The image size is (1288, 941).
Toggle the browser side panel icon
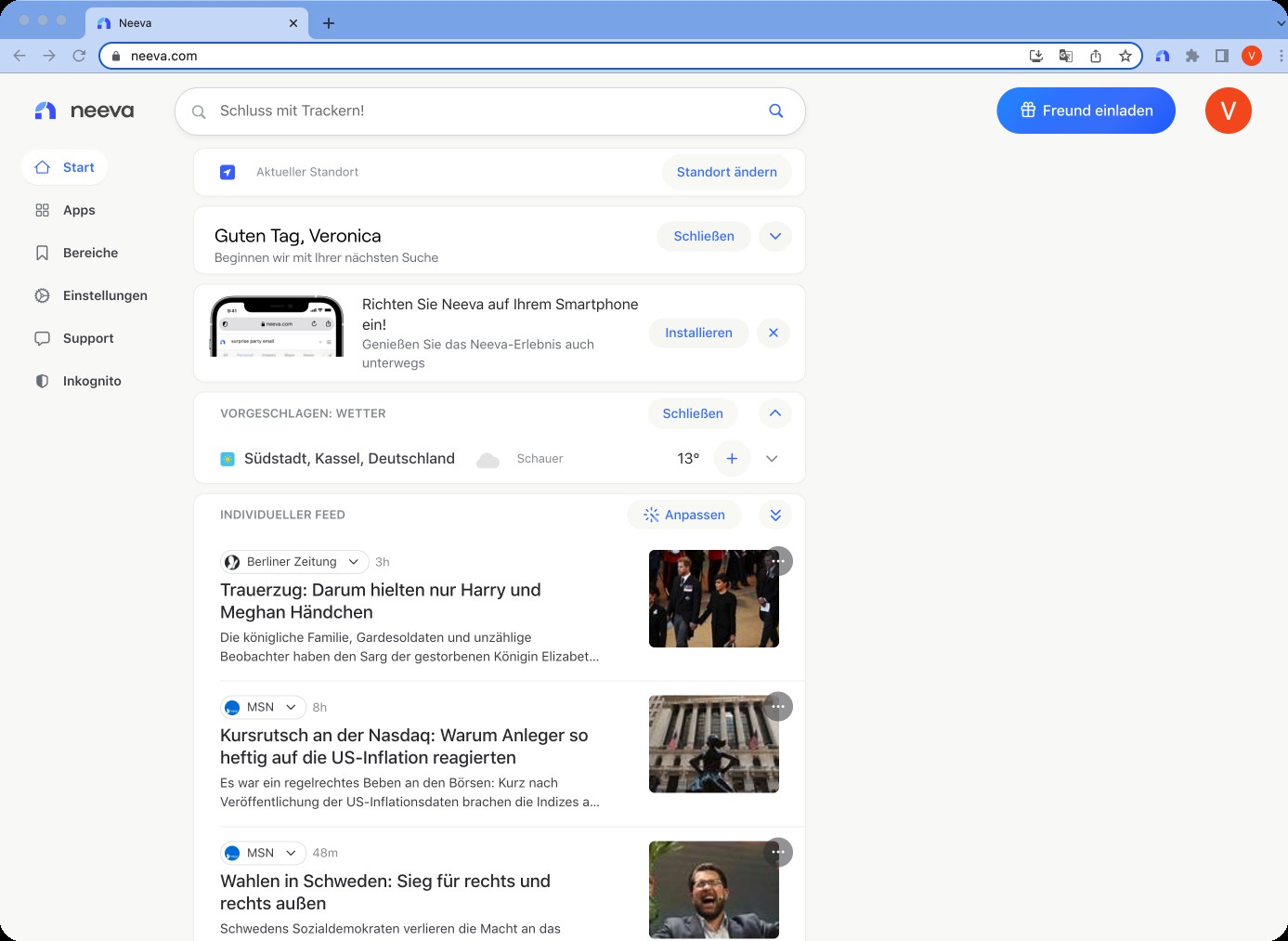tap(1222, 56)
